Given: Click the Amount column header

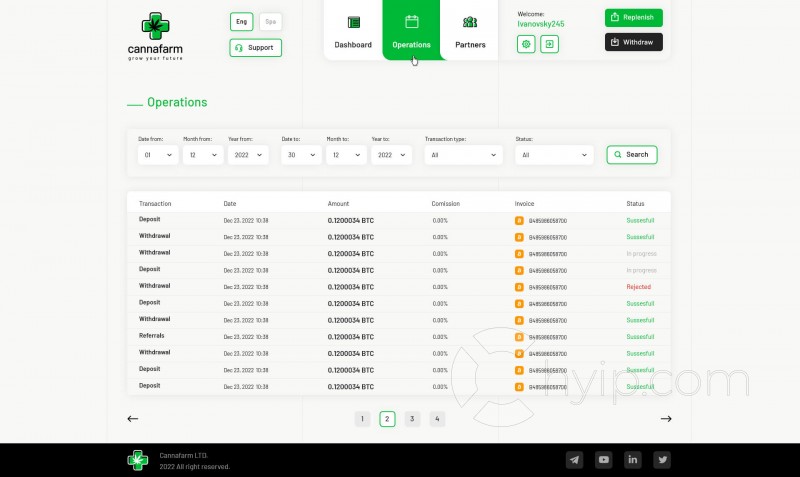Looking at the screenshot, I should pos(338,204).
